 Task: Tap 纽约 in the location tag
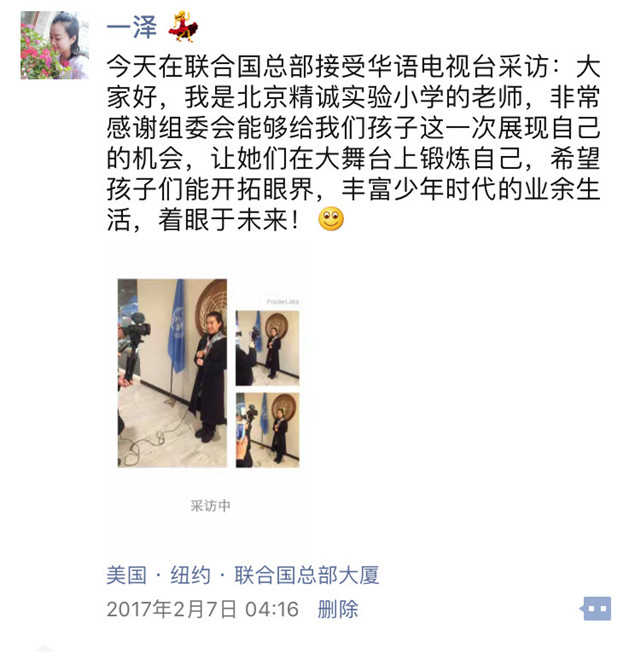click(190, 575)
